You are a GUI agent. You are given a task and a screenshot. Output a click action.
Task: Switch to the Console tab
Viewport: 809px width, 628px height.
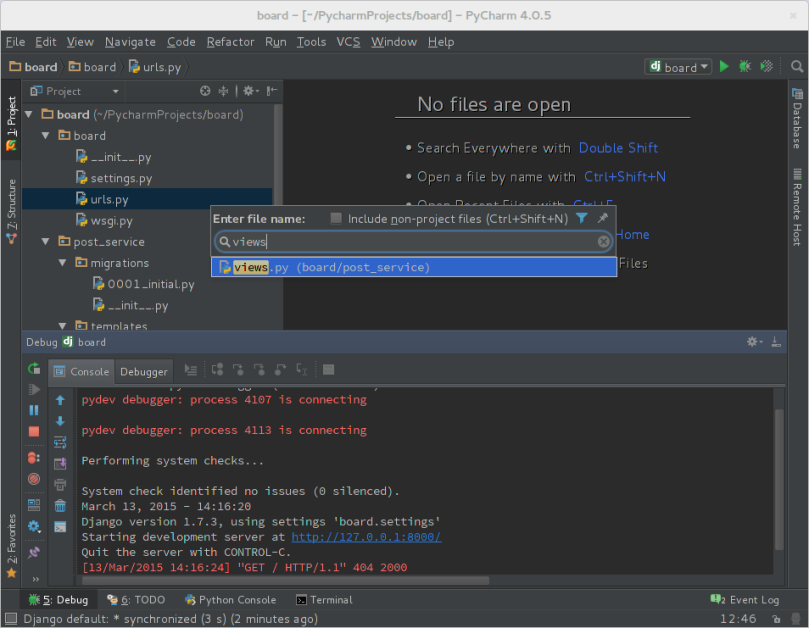click(82, 372)
